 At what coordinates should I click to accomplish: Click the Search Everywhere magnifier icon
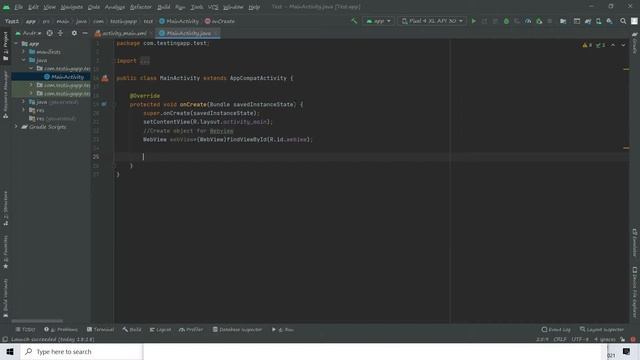pyautogui.click(x=623, y=21)
